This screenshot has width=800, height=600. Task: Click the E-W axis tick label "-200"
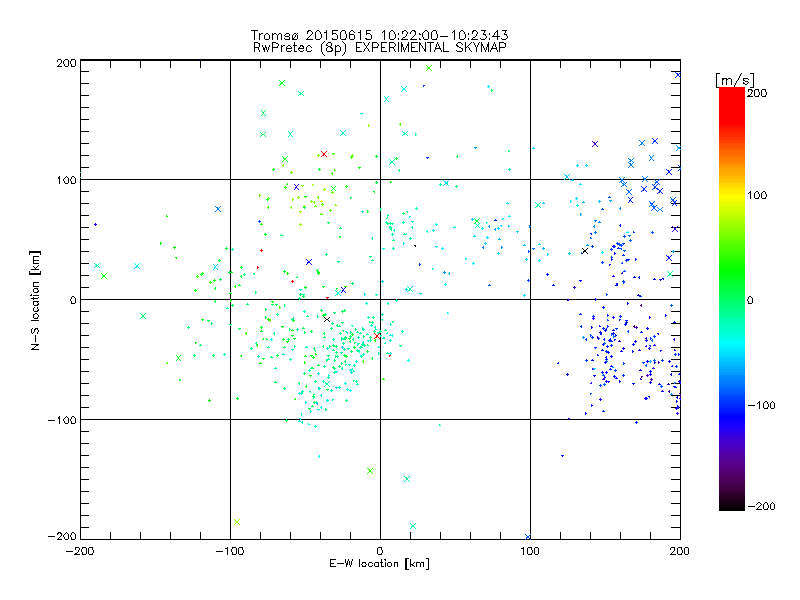tap(80, 551)
